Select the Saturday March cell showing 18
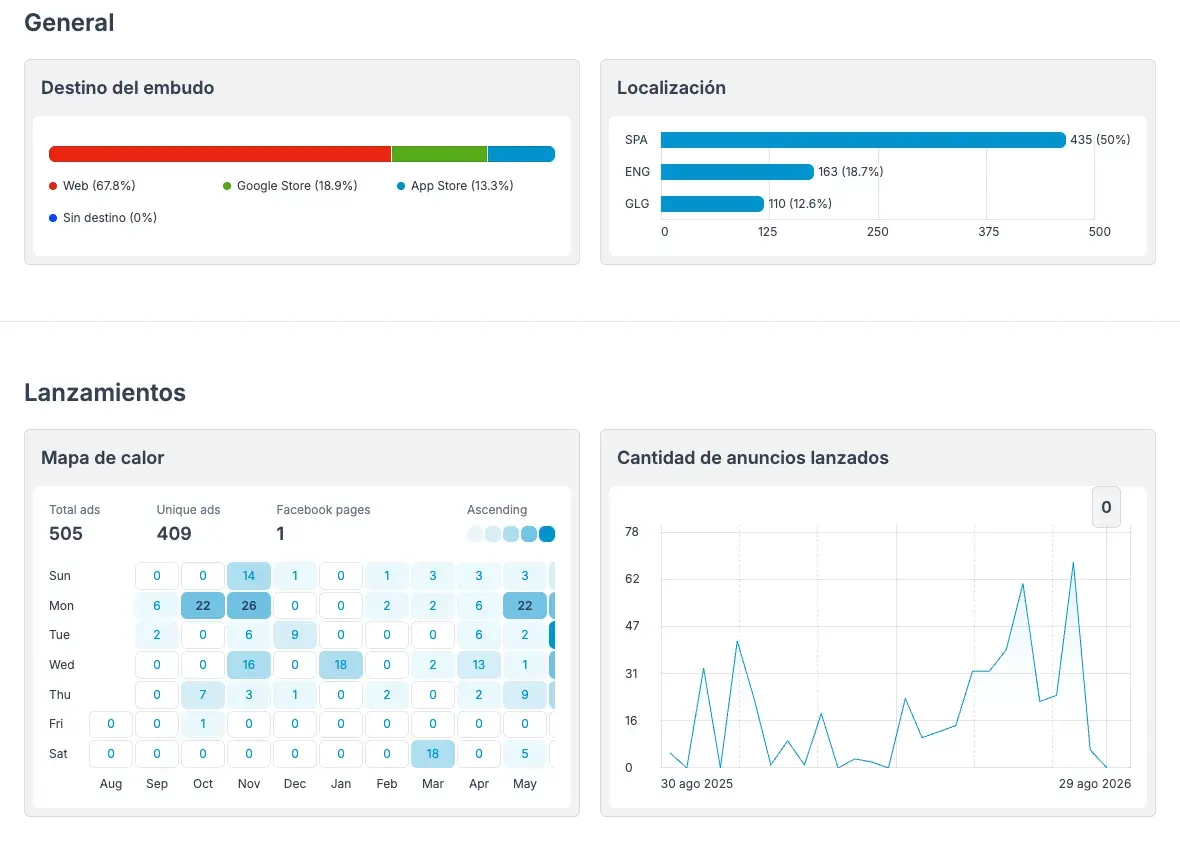The image size is (1180, 860). 433,754
